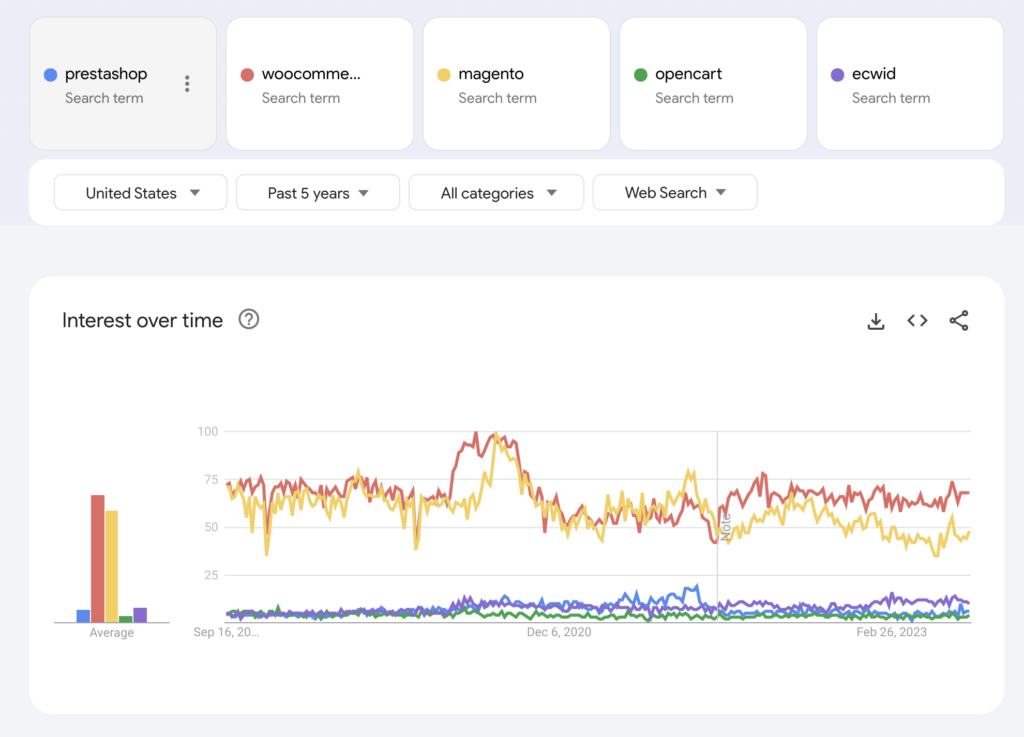Viewport: 1024px width, 737px height.
Task: Click the 75 y-axis value
Action: (211, 480)
